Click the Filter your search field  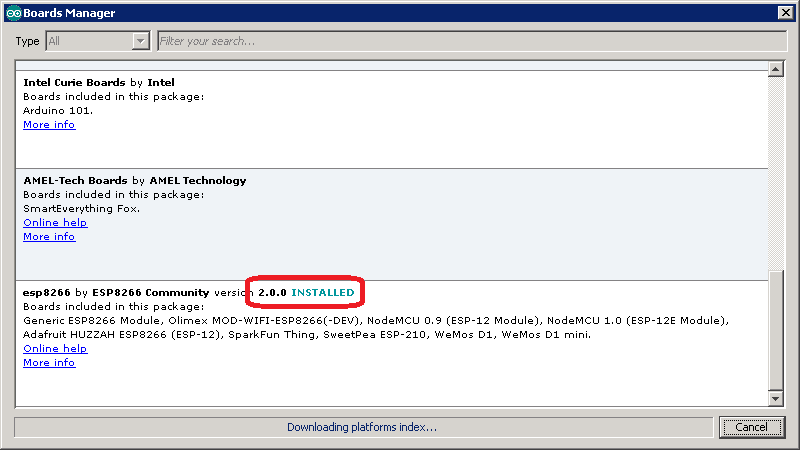472,41
